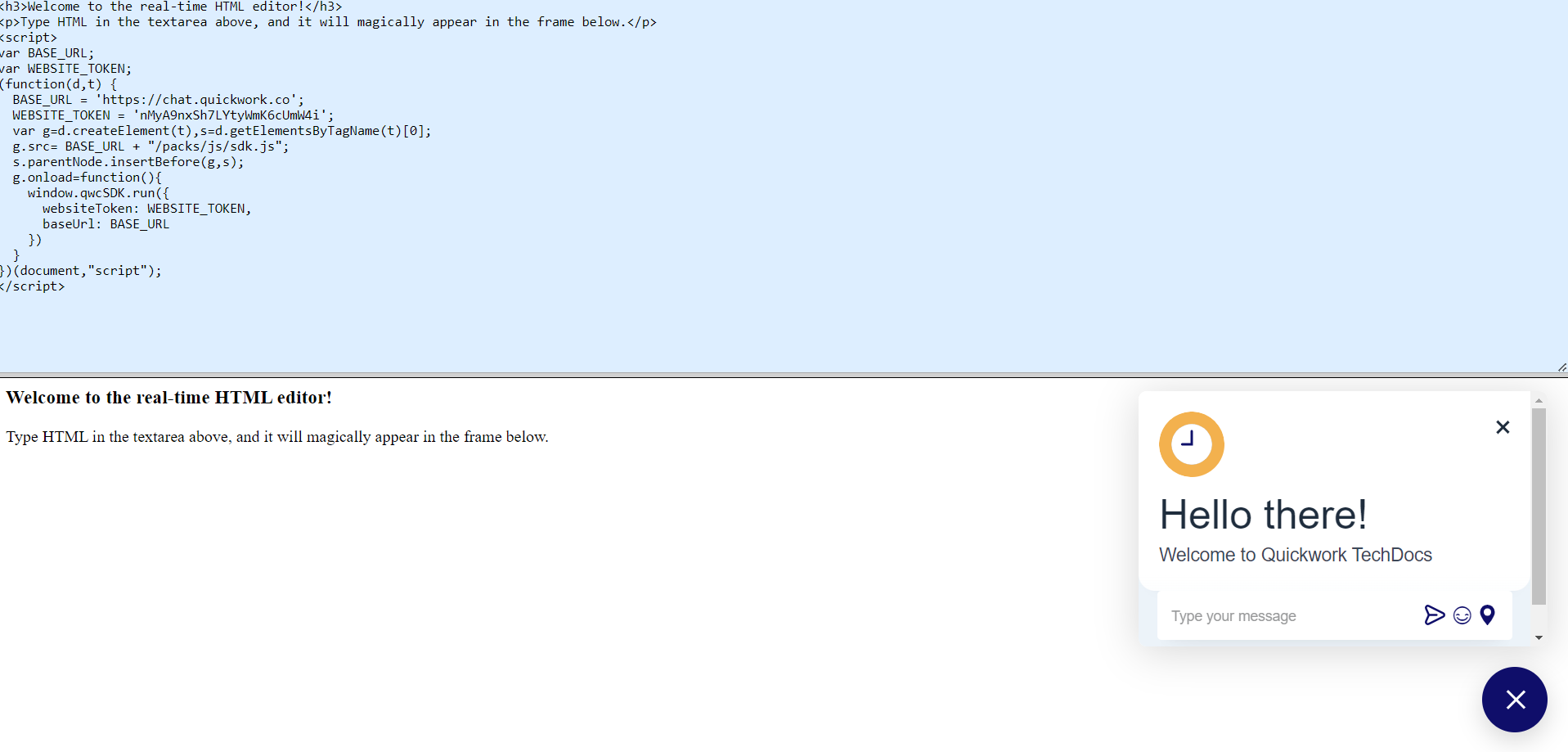
Task: Place cursor in the WEBSITE_TOKEN code line
Action: coord(173,115)
